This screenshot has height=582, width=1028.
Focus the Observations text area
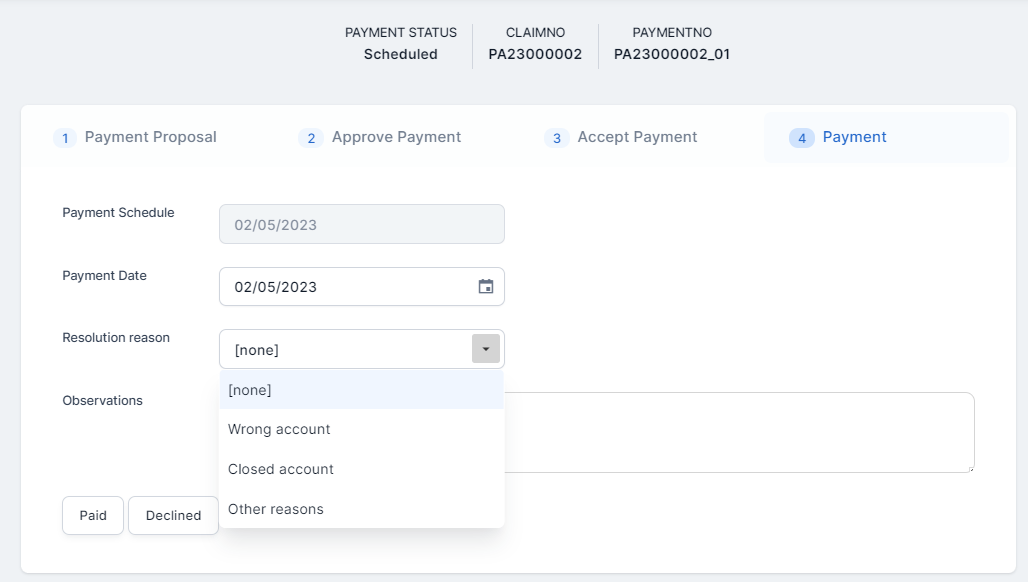(x=740, y=432)
